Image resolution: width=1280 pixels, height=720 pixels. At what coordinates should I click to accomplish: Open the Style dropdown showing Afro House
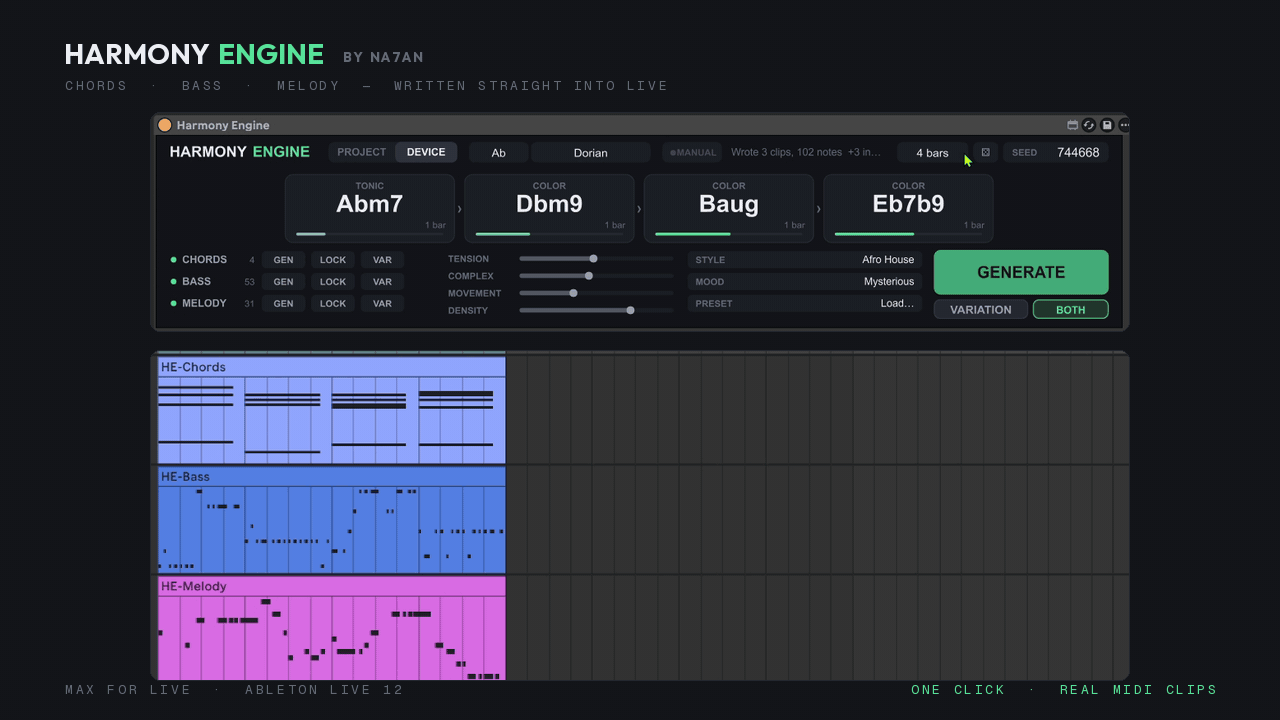[805, 260]
